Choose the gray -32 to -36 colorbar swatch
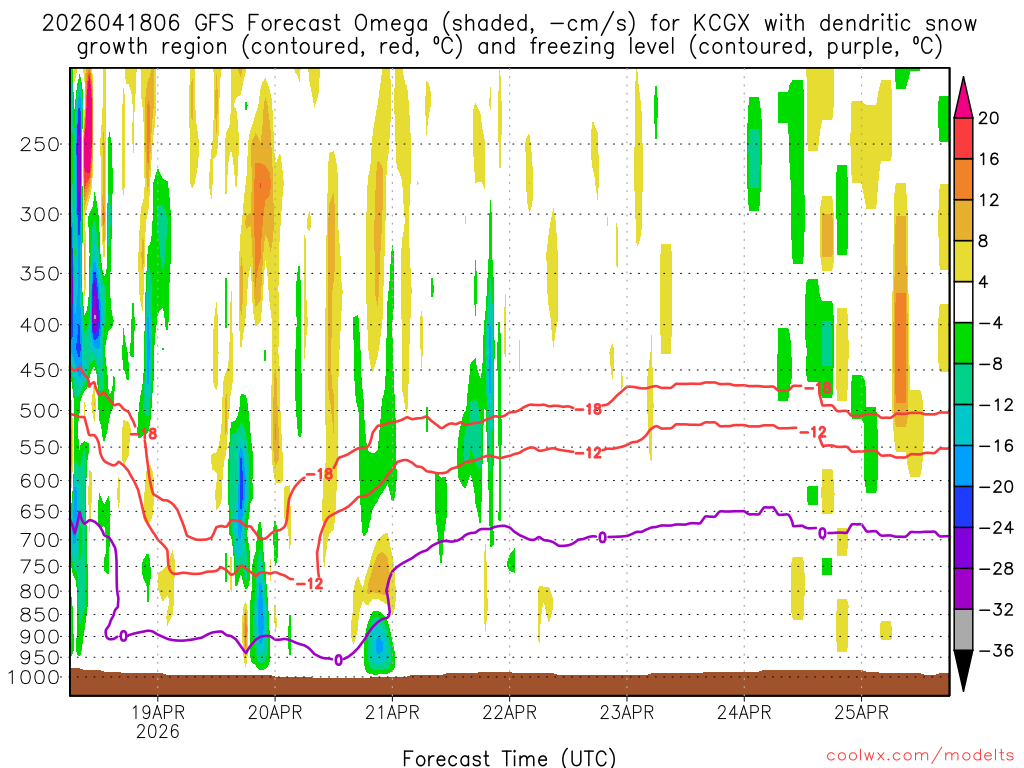The image size is (1024, 768). (x=964, y=630)
